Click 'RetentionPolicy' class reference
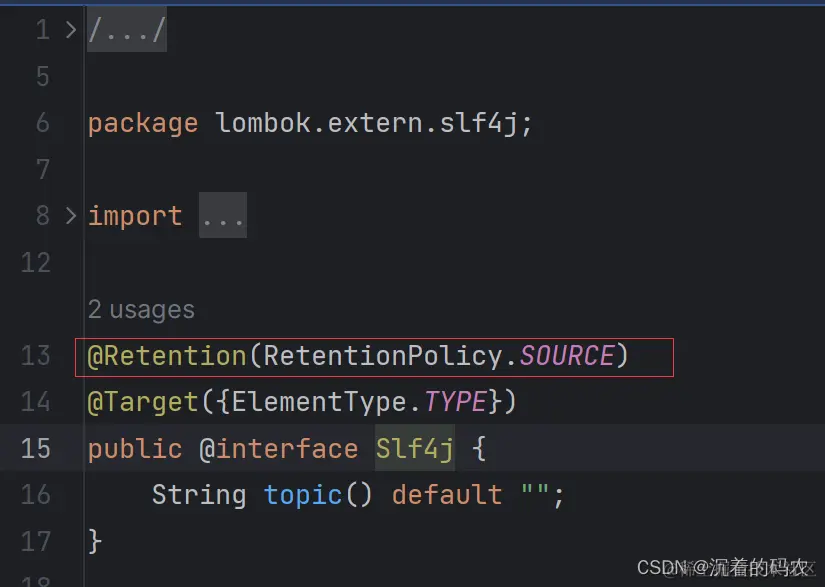Image resolution: width=825 pixels, height=587 pixels. [x=383, y=356]
